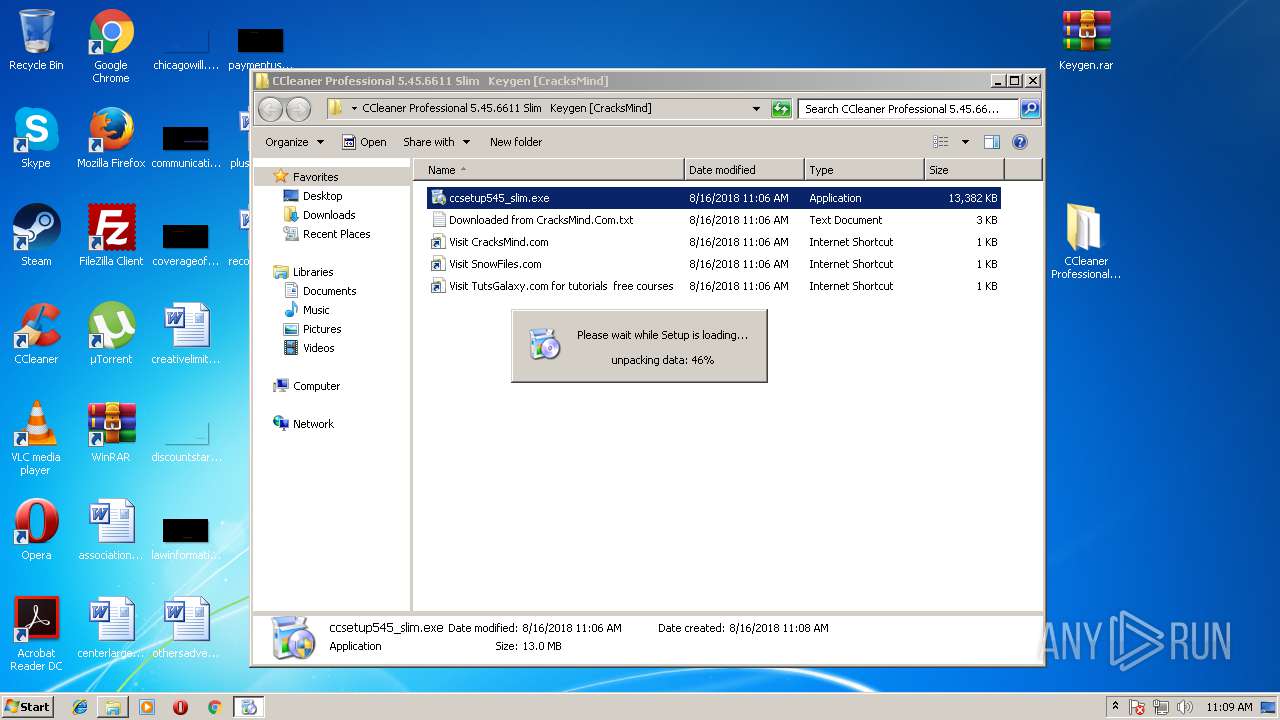The height and width of the screenshot is (720, 1280).
Task: Launch Google Chrome from the desktop
Action: (111, 47)
